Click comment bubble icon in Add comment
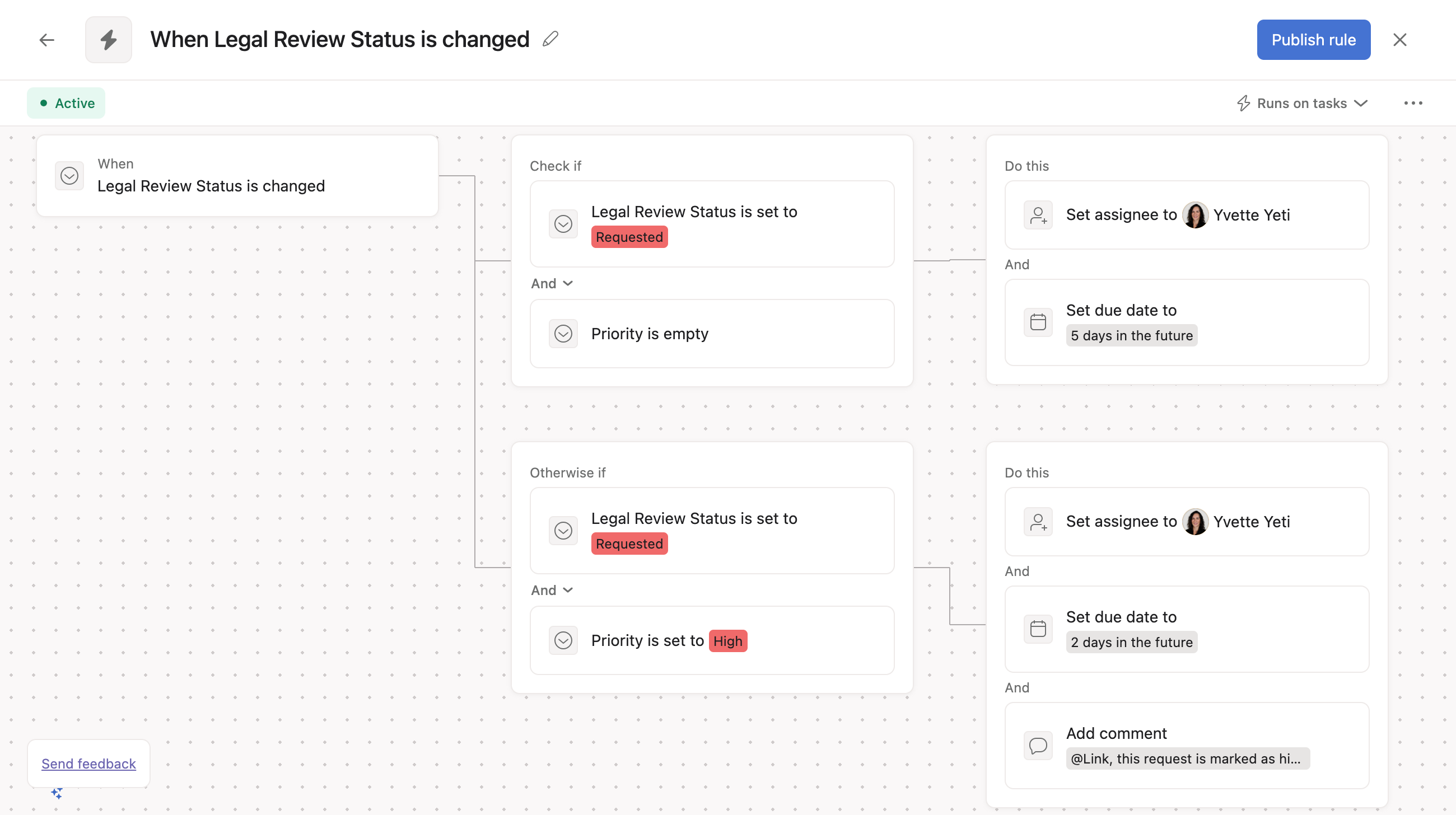This screenshot has width=1456, height=815. coord(1038,745)
